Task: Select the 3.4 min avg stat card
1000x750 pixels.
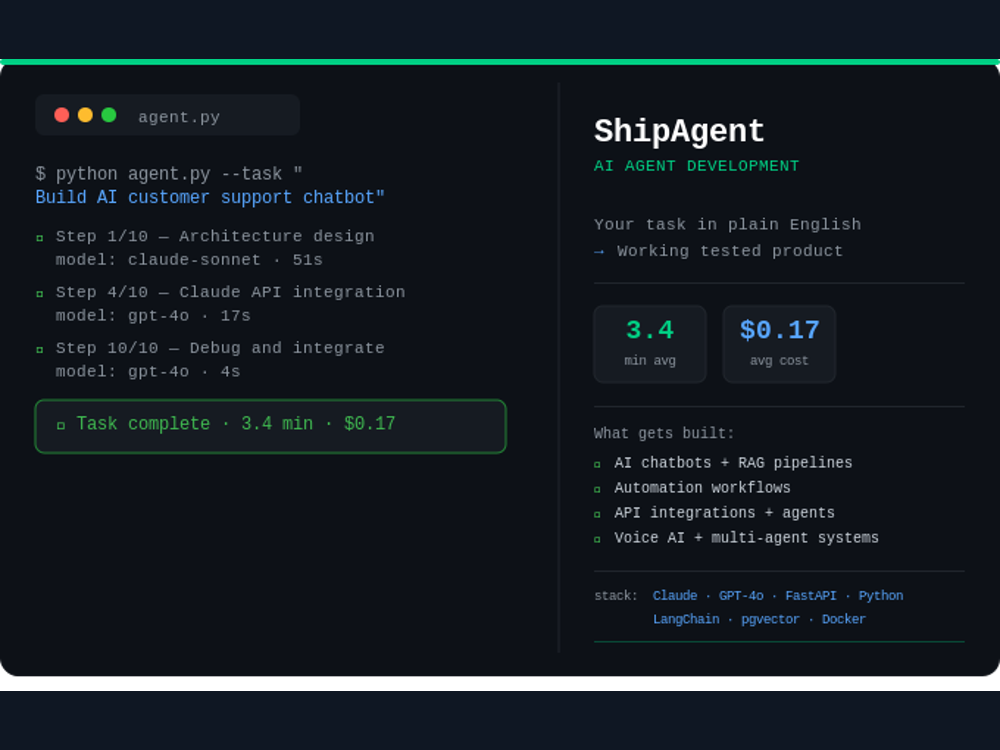Action: click(650, 343)
